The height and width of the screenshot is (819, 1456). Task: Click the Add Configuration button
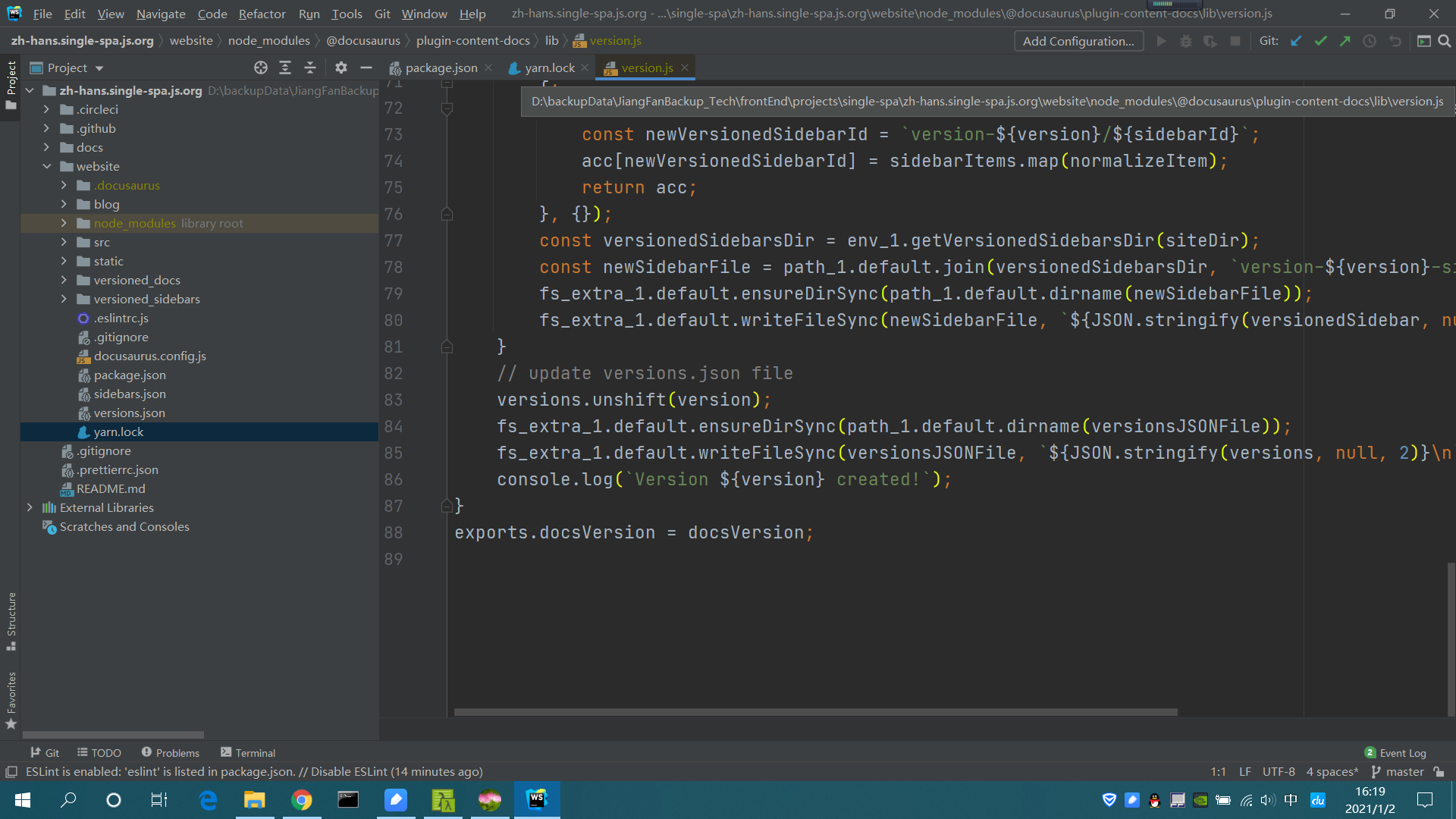tap(1078, 41)
